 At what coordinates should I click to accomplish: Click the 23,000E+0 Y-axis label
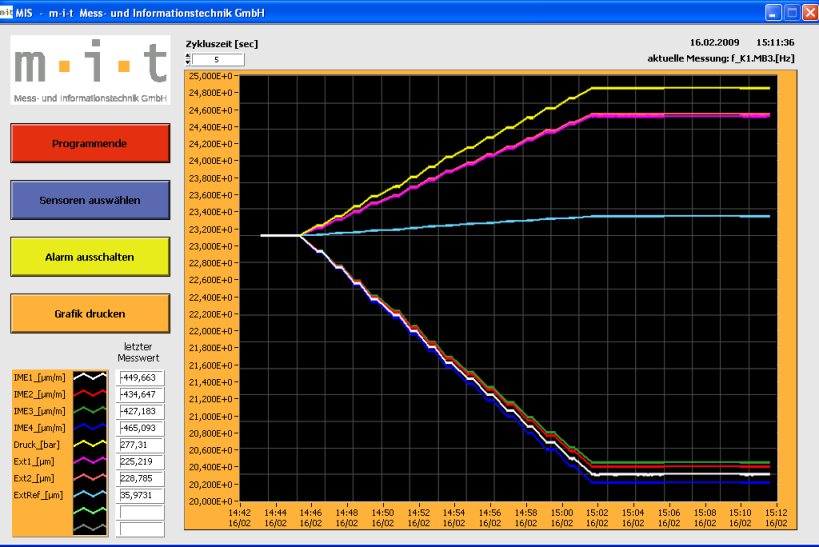(x=210, y=246)
